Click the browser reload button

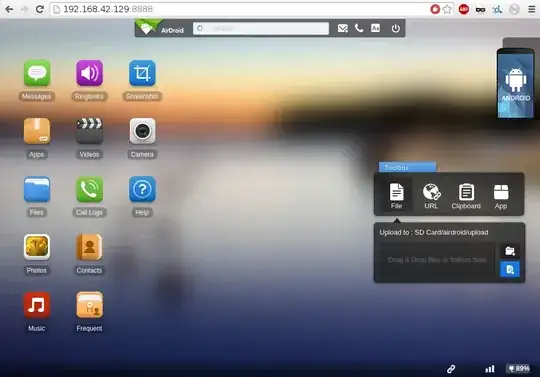pos(40,9)
